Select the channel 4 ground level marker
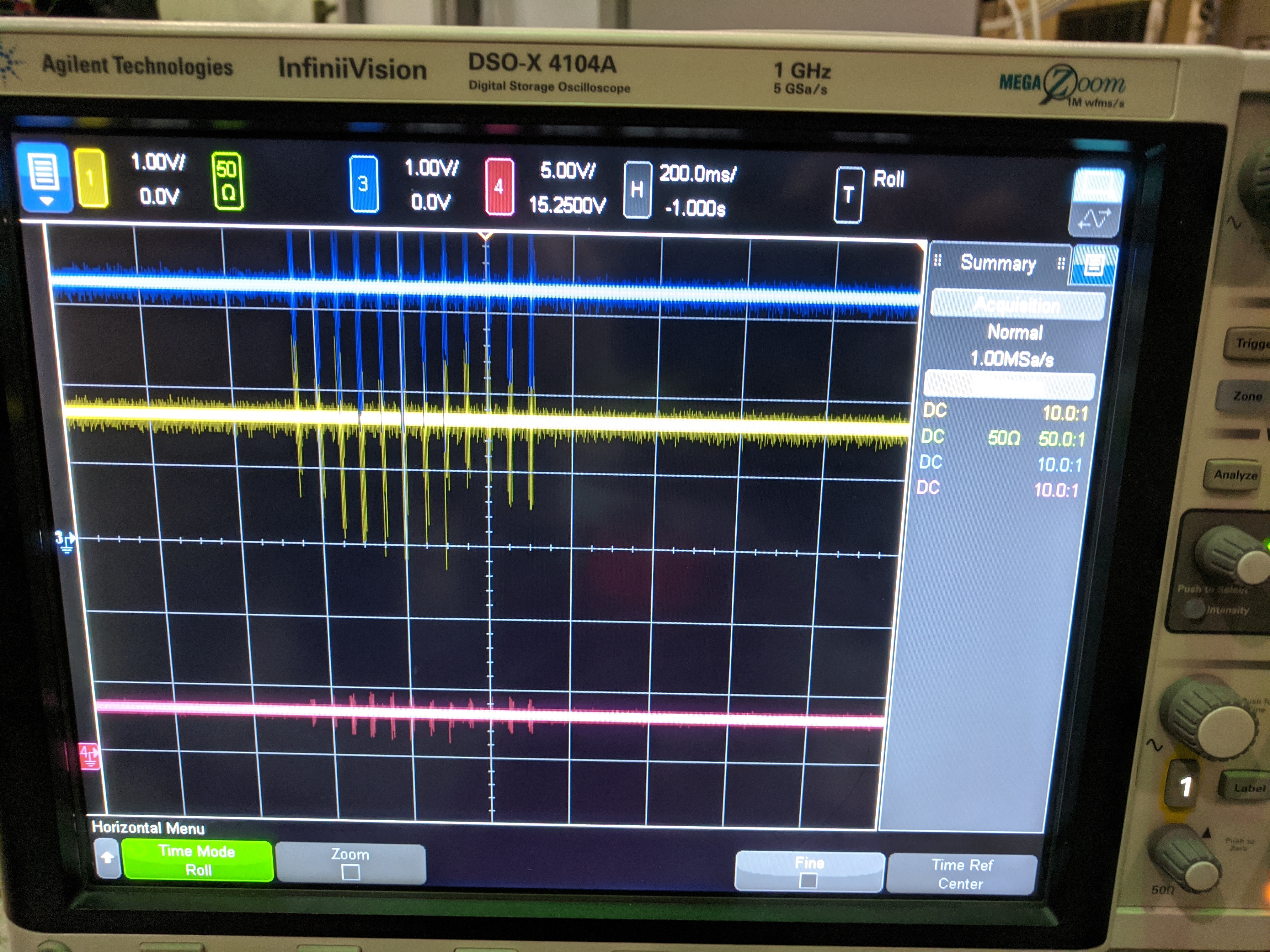1270x952 pixels. tap(88, 756)
